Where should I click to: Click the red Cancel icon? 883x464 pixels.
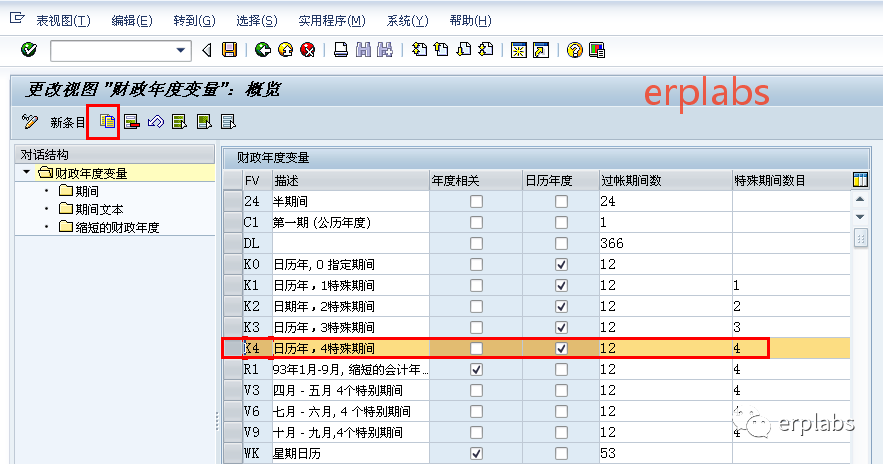point(308,50)
